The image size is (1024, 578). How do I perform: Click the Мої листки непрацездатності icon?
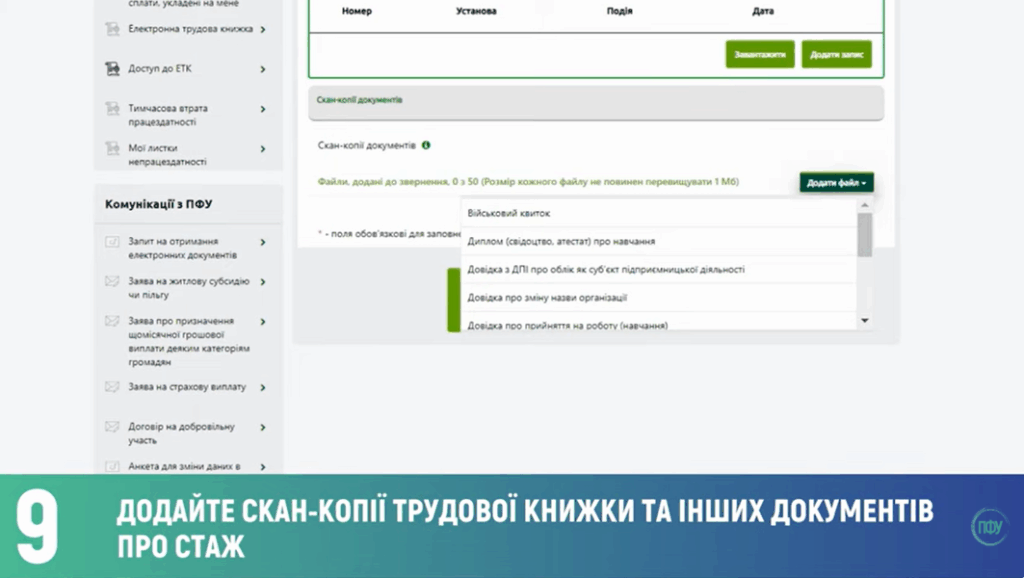pos(112,149)
